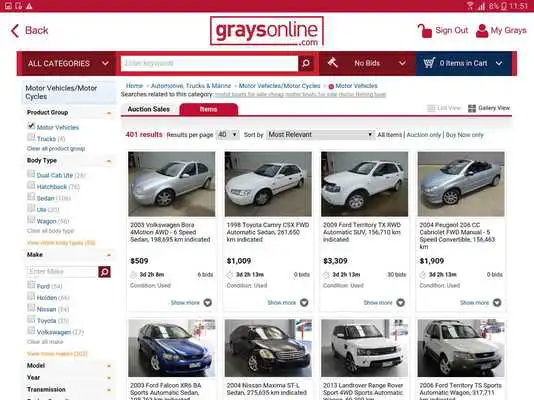Switch to Gallery View icon

point(472,108)
